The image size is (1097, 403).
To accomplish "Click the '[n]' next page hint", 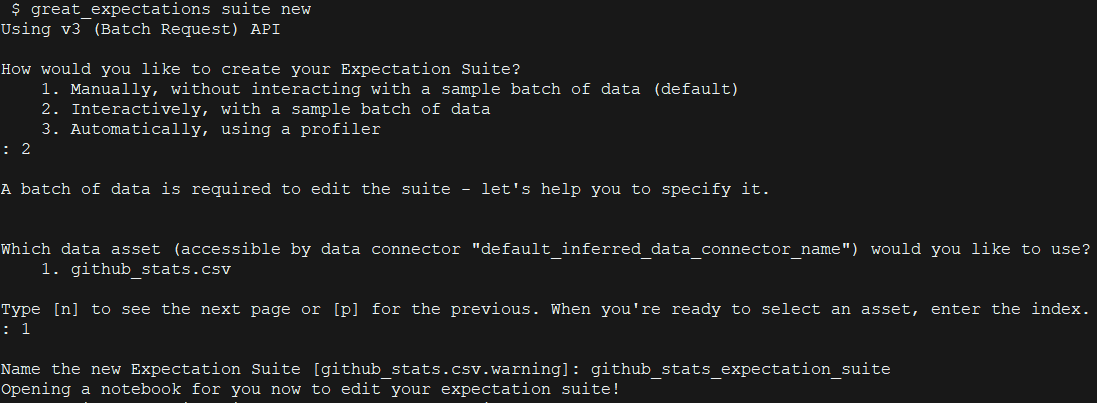I will pos(66,309).
